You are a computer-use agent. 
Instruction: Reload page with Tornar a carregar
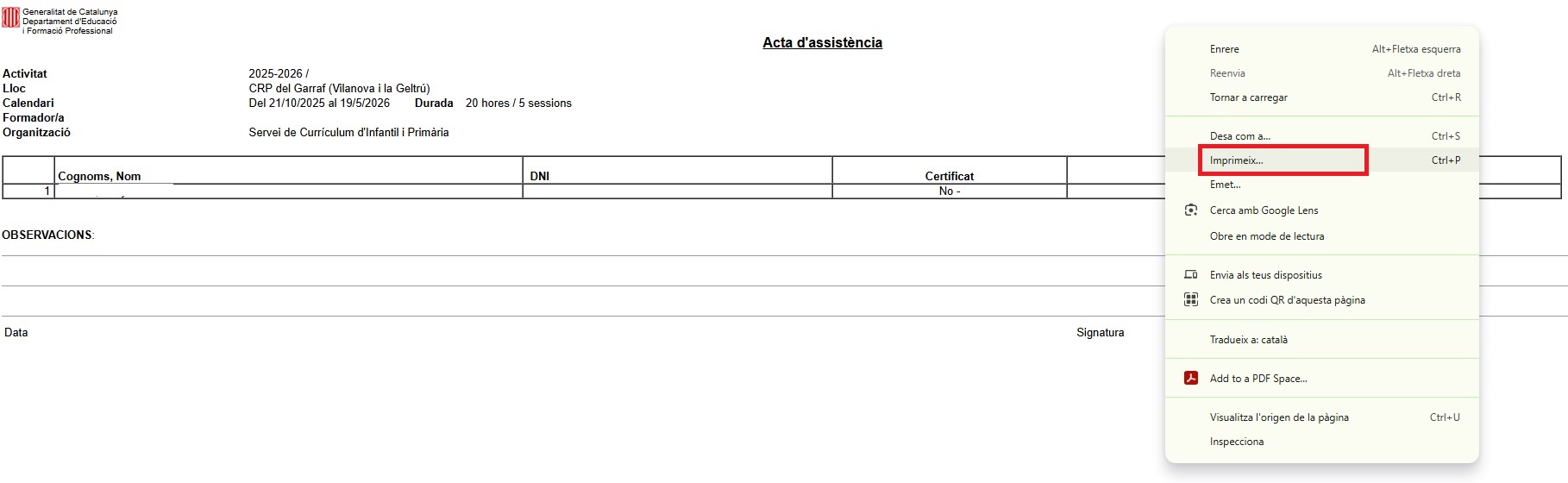point(1248,97)
